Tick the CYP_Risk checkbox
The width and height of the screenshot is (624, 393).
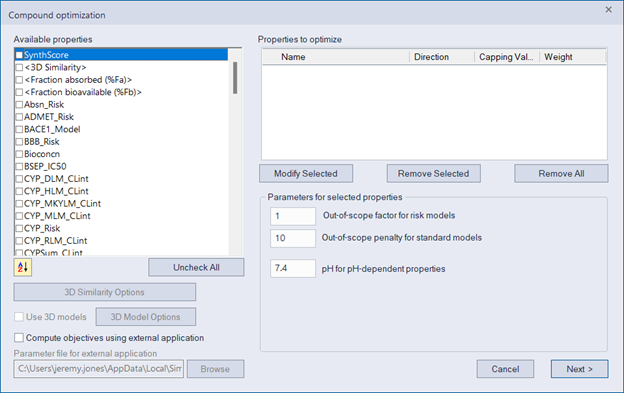19,228
